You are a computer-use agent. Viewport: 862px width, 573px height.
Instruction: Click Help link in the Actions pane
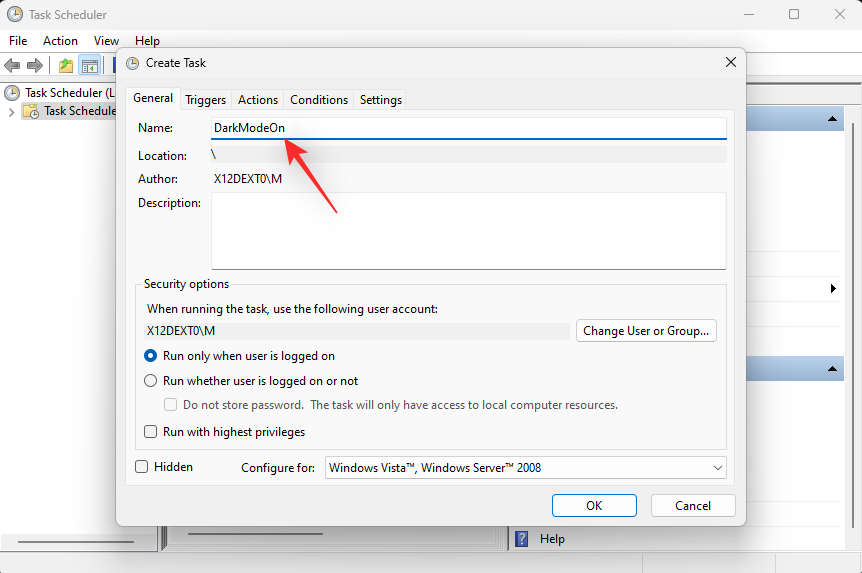(x=552, y=539)
